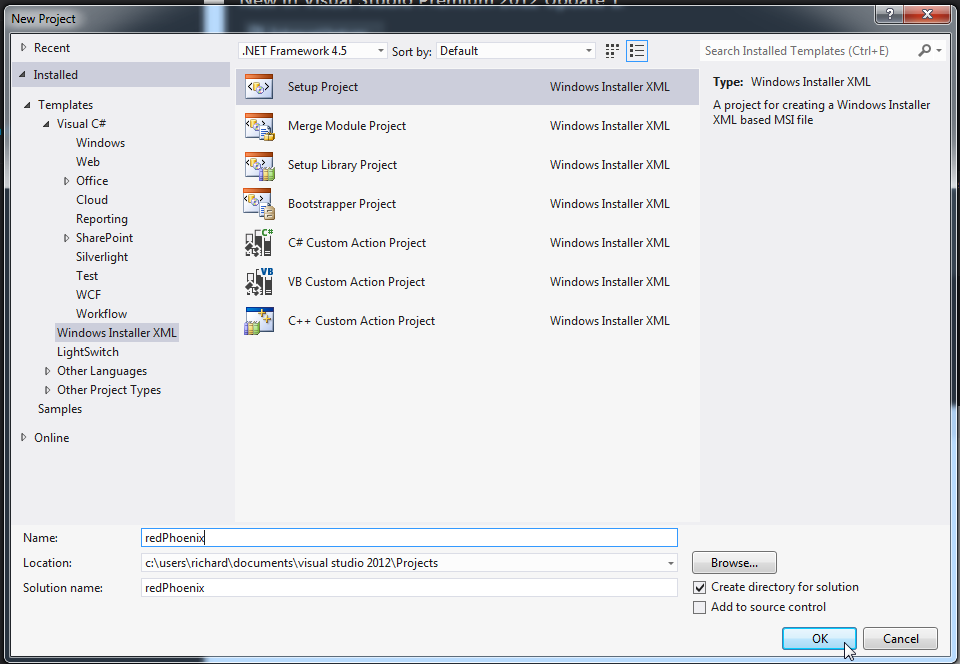
Task: Select the Test template category
Action: tap(87, 275)
